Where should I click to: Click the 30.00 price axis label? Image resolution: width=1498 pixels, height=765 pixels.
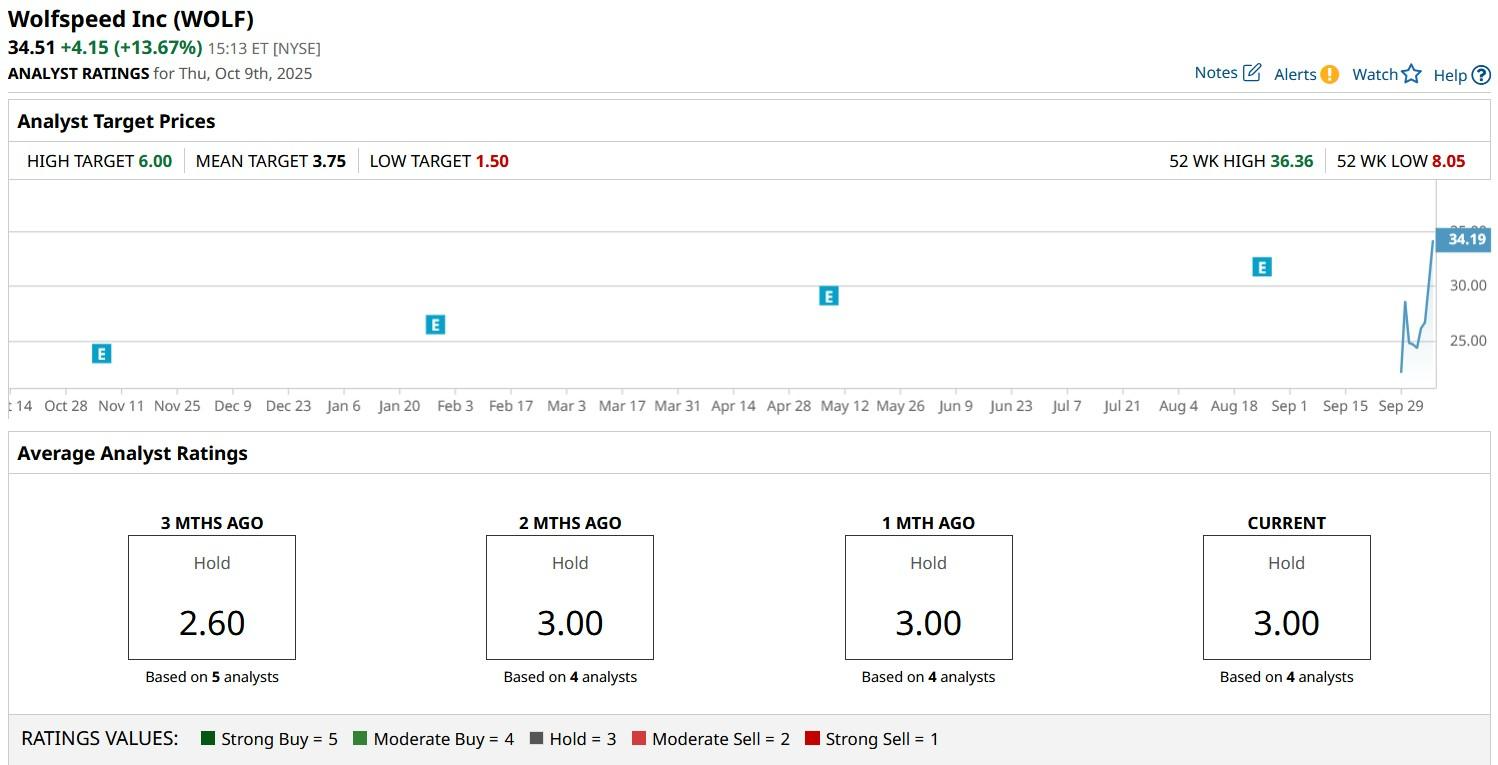(1468, 286)
